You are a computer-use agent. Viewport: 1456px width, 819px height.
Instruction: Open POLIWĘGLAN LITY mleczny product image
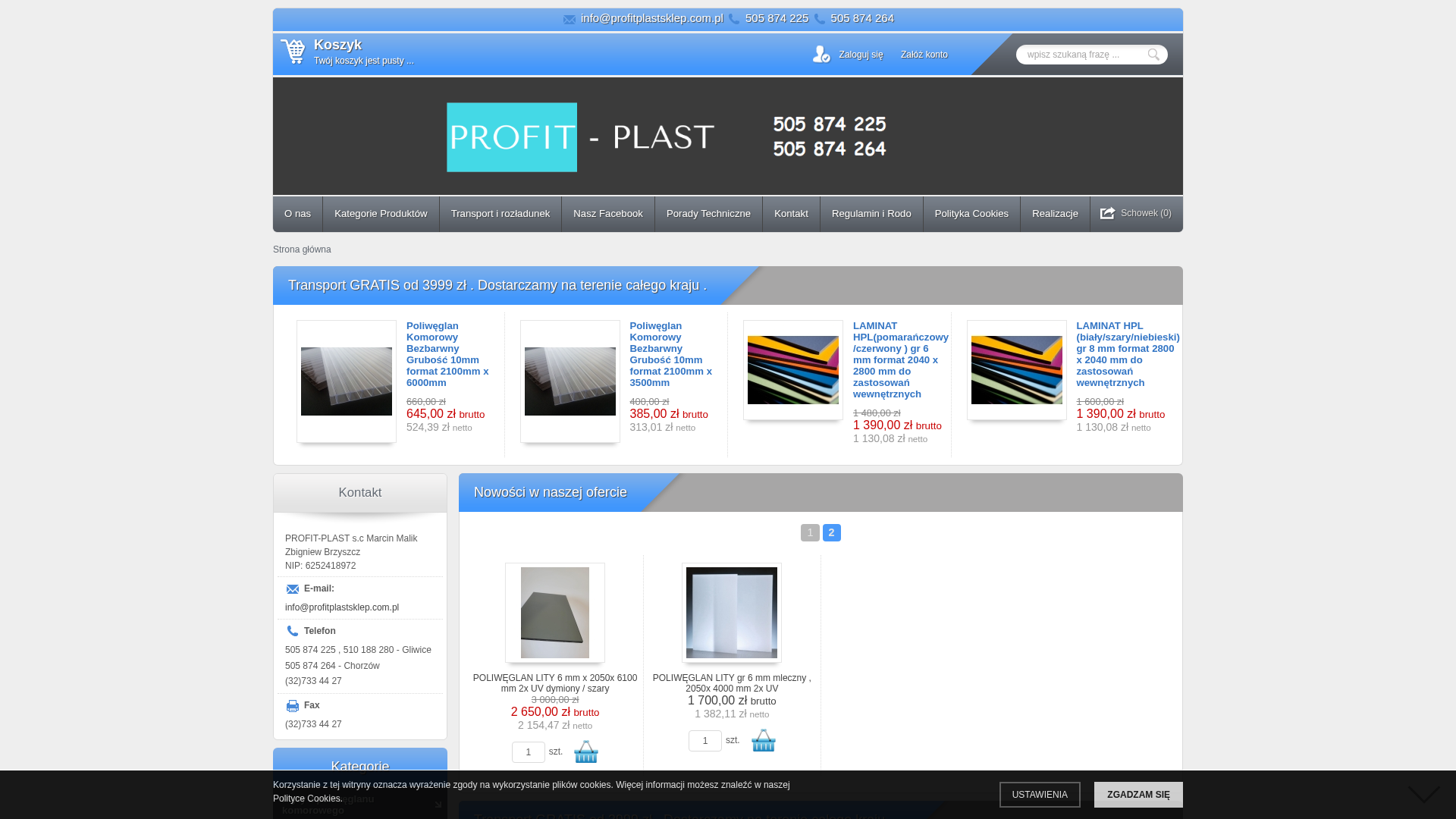pos(732,613)
